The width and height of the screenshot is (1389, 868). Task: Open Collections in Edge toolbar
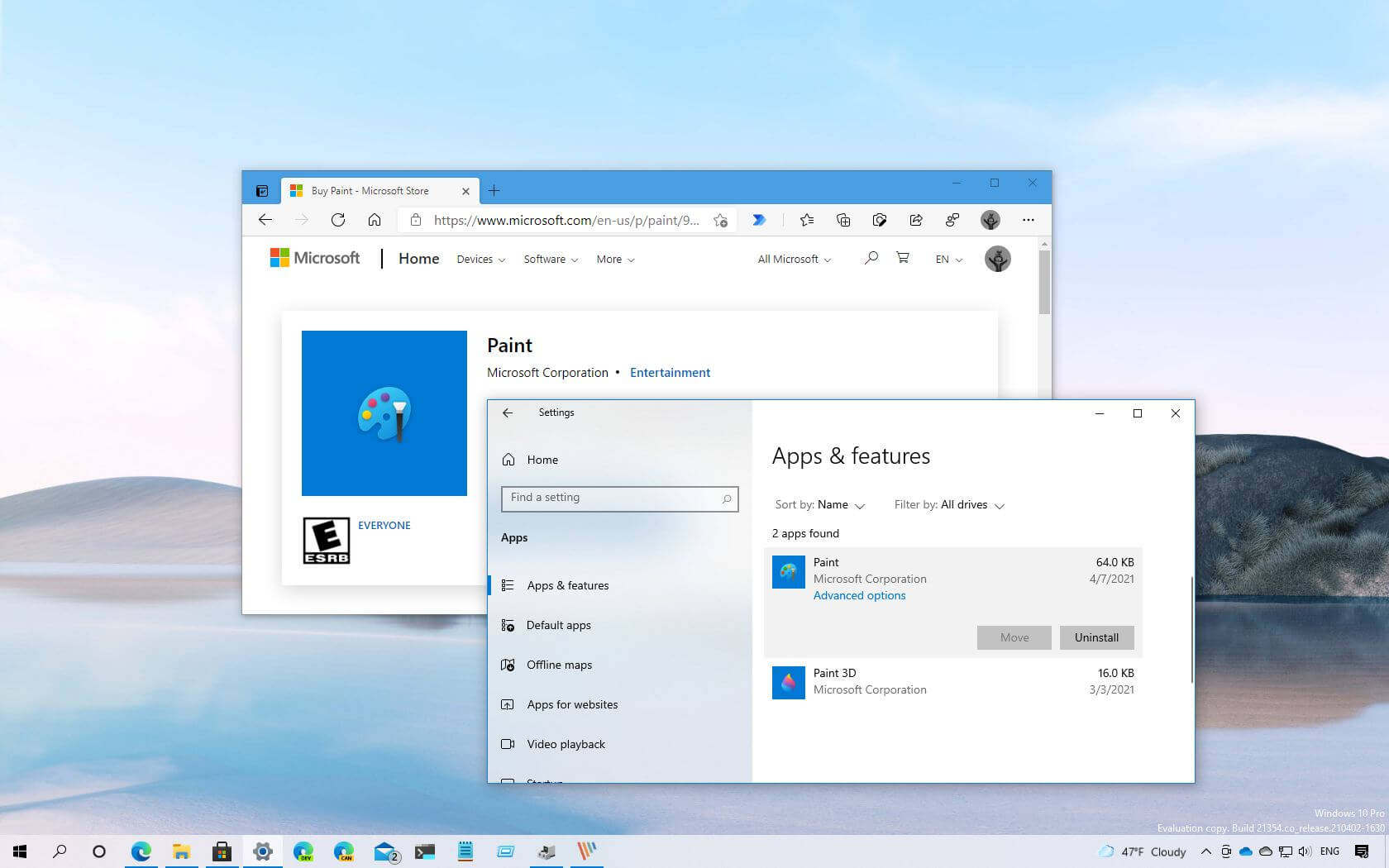(x=843, y=220)
